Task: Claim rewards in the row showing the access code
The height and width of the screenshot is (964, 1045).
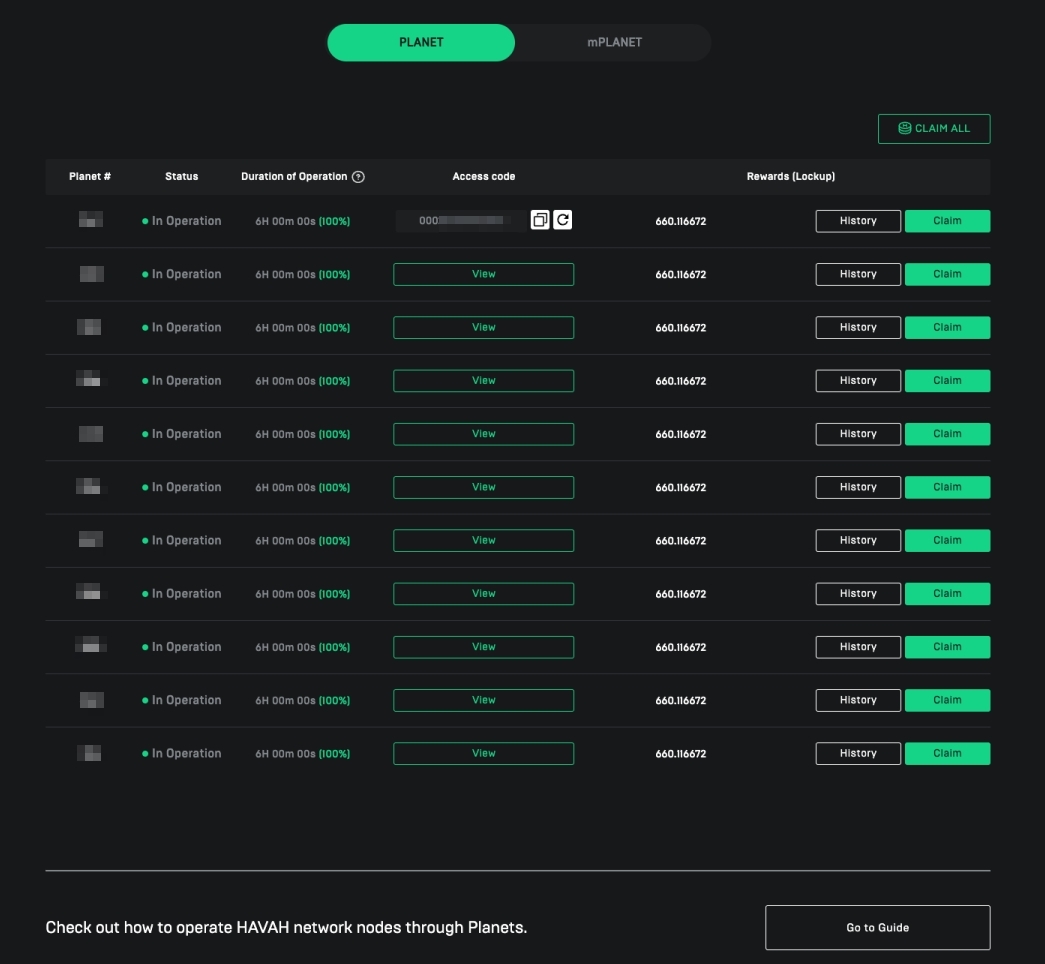Action: 947,221
